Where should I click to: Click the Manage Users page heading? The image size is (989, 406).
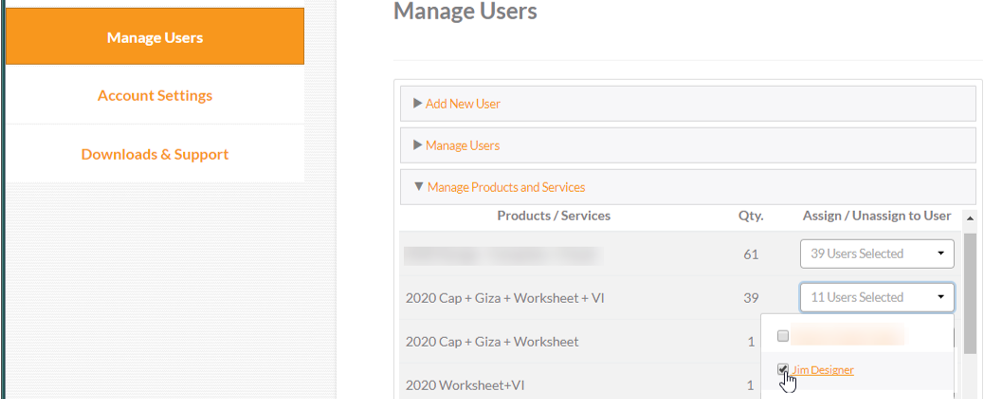(x=465, y=11)
